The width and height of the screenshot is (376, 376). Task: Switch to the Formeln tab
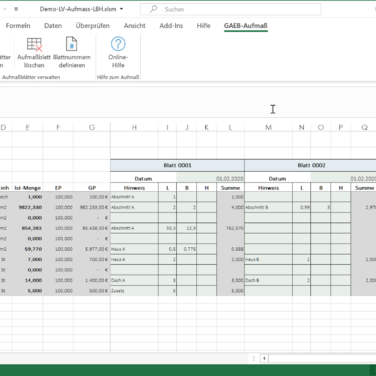[18, 26]
